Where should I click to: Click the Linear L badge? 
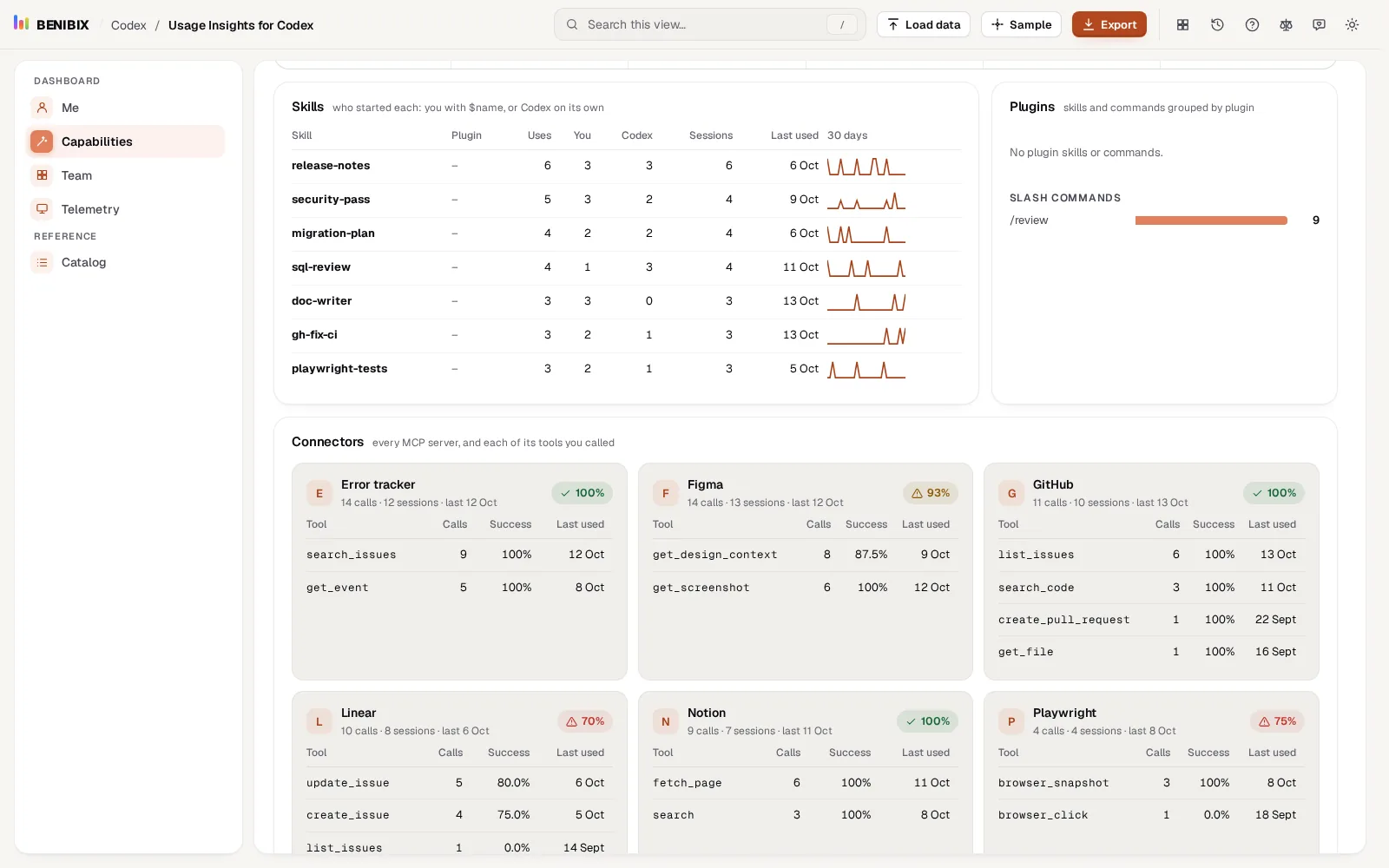[x=319, y=721]
